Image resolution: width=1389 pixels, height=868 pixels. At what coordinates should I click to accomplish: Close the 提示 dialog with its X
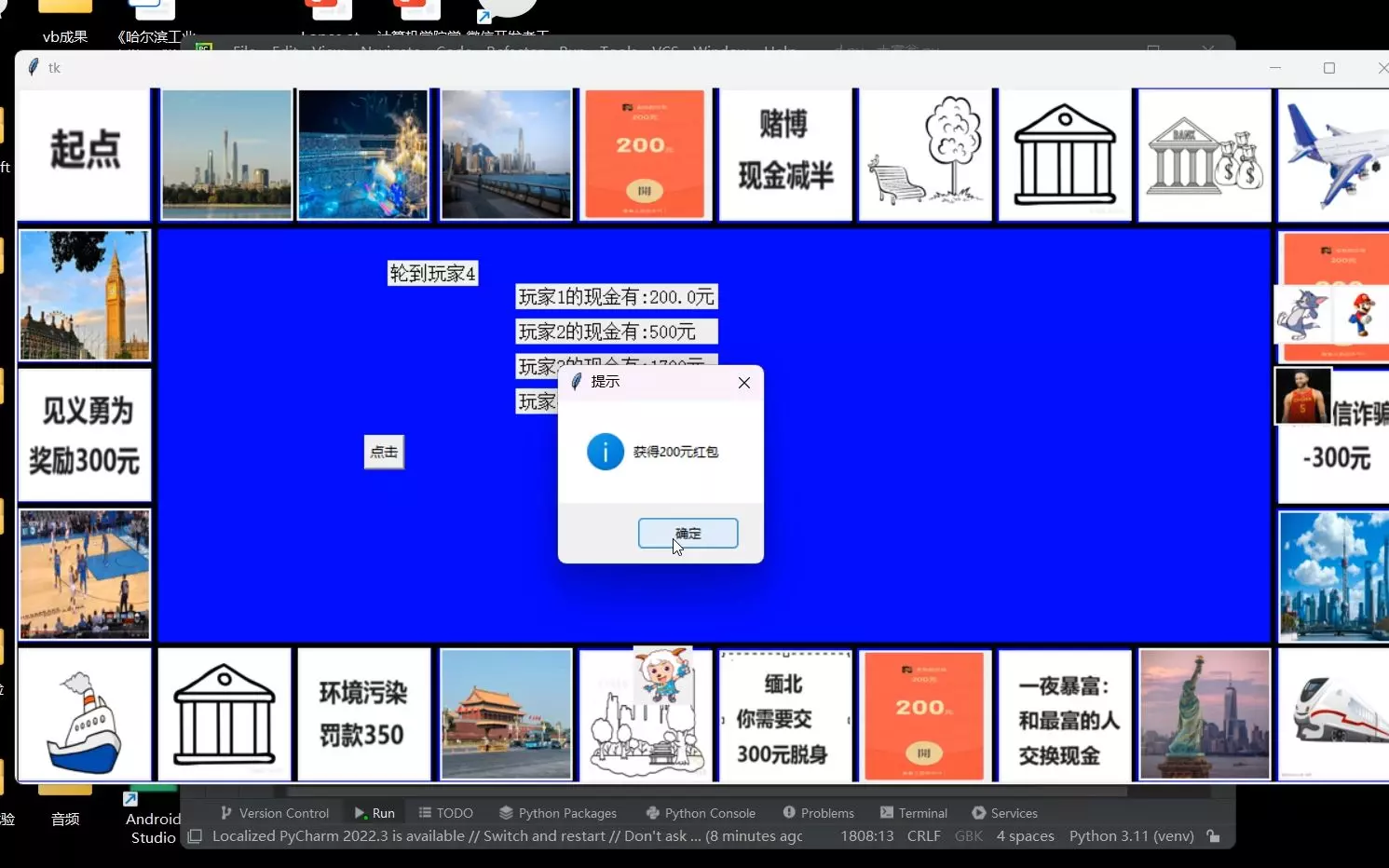pos(743,383)
